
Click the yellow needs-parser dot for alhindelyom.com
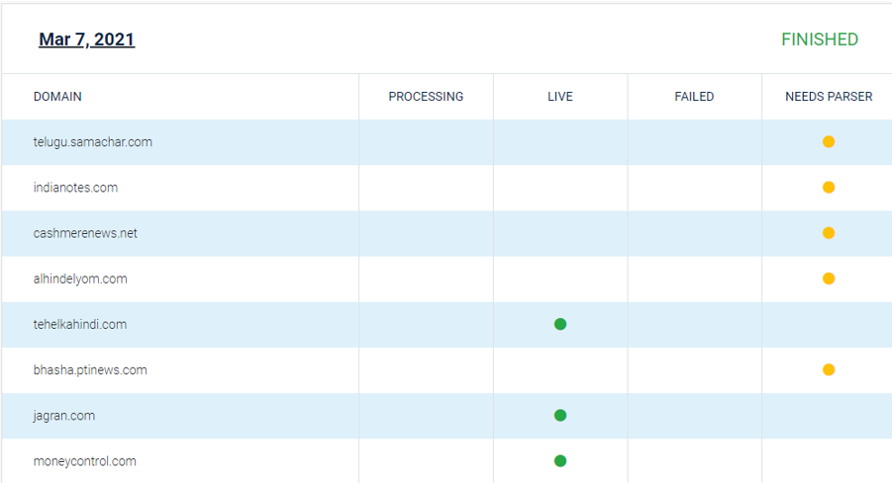(828, 278)
